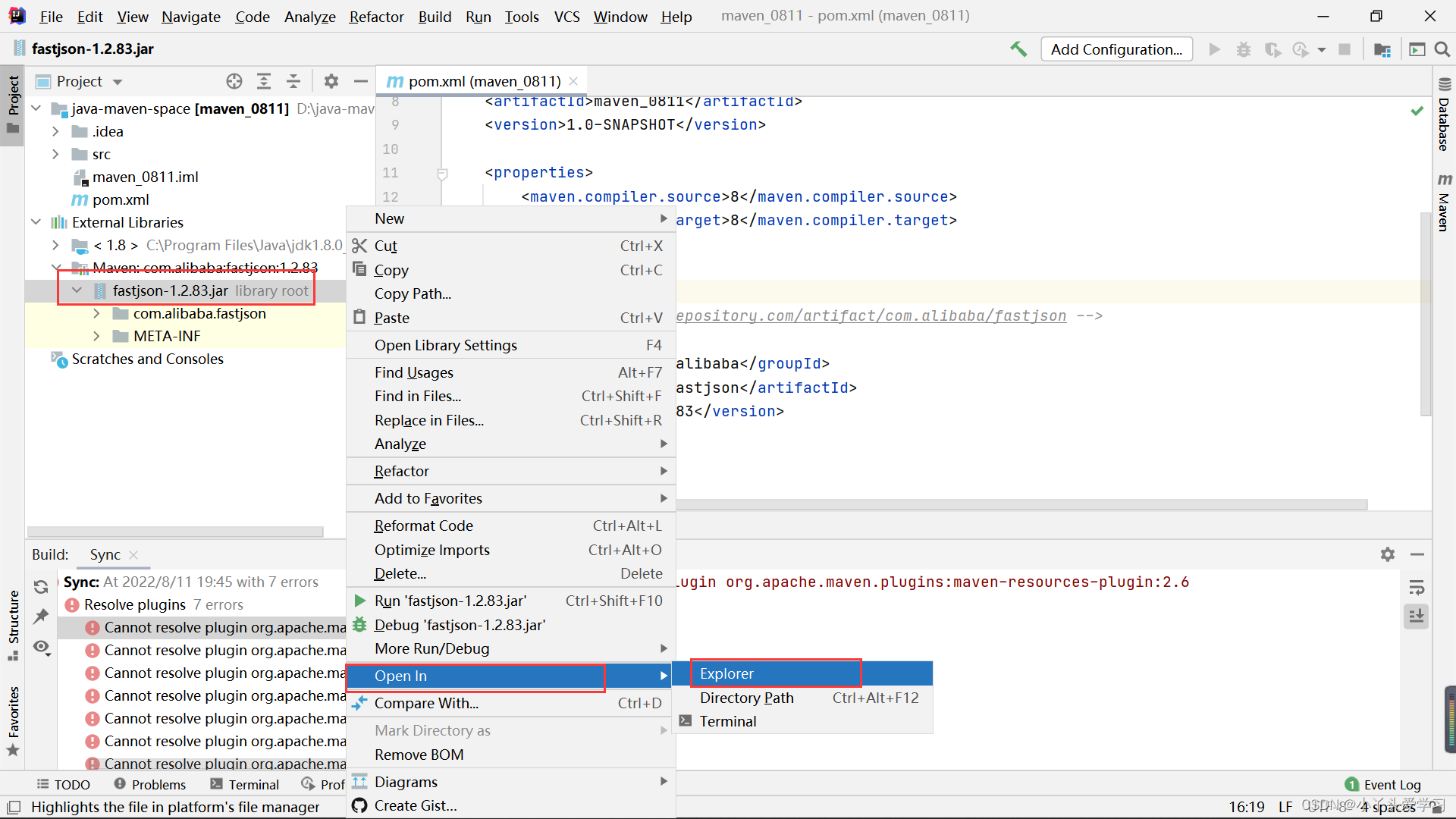Viewport: 1456px width, 819px height.
Task: Open the run configuration dropdown arrow
Action: (x=1322, y=50)
